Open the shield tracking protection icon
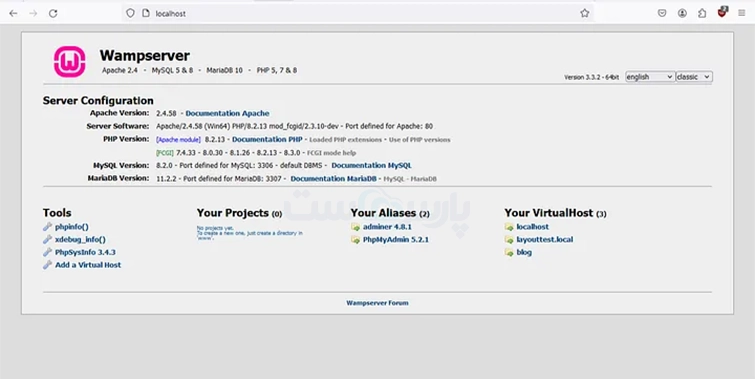The height and width of the screenshot is (379, 755). pos(130,13)
